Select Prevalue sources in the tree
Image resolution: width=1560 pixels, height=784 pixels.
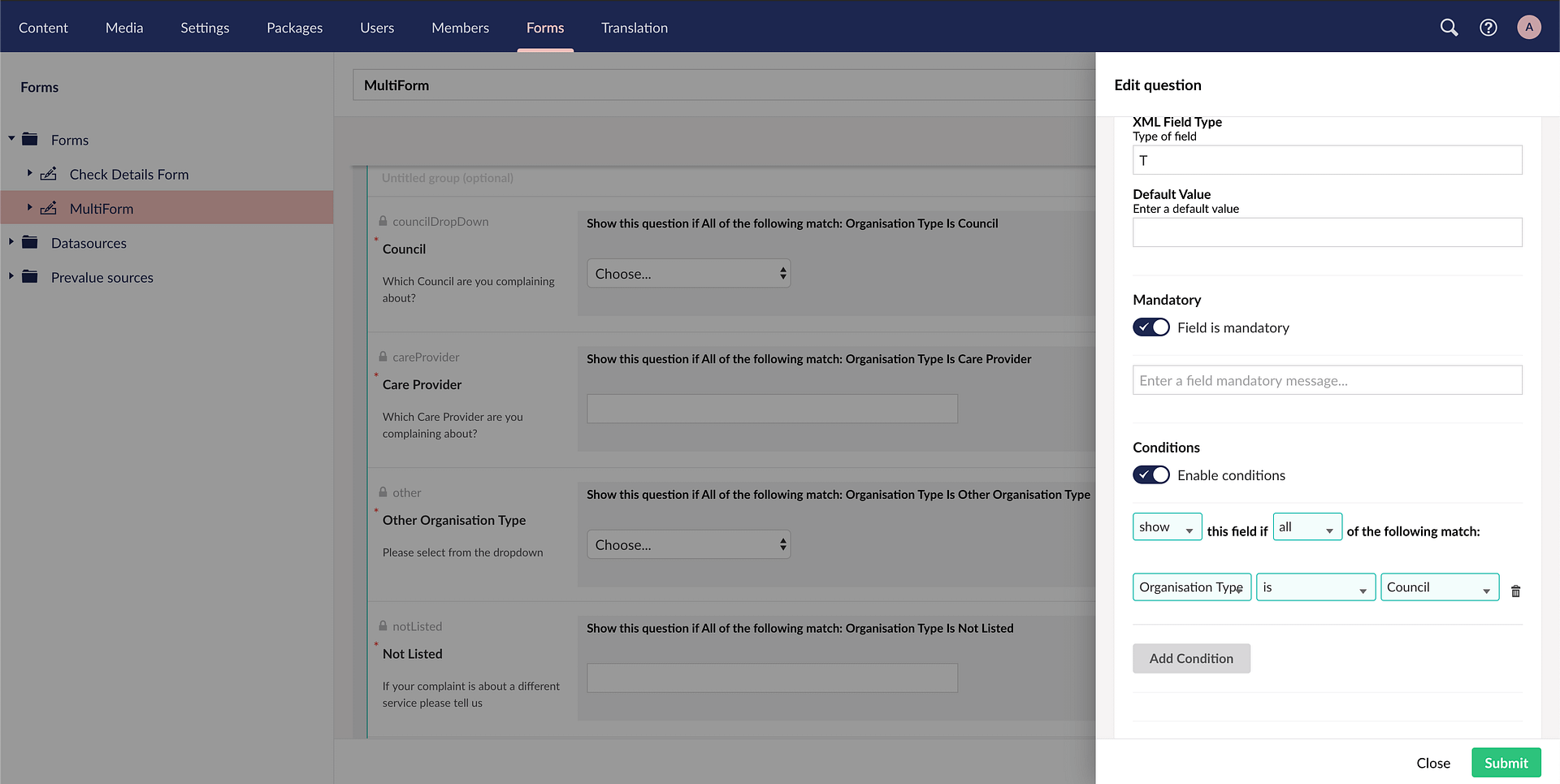pos(102,277)
